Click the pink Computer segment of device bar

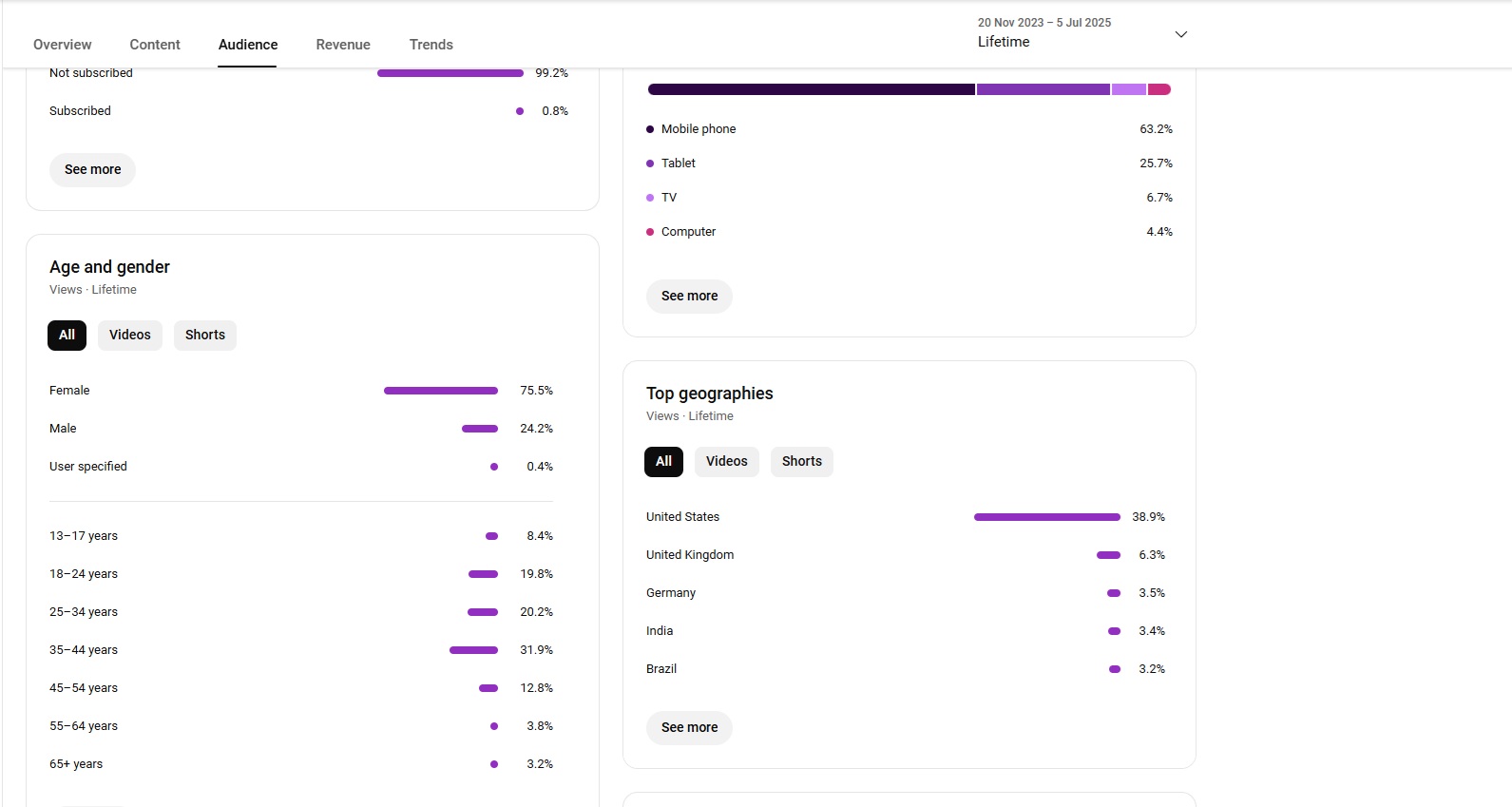(x=1159, y=89)
